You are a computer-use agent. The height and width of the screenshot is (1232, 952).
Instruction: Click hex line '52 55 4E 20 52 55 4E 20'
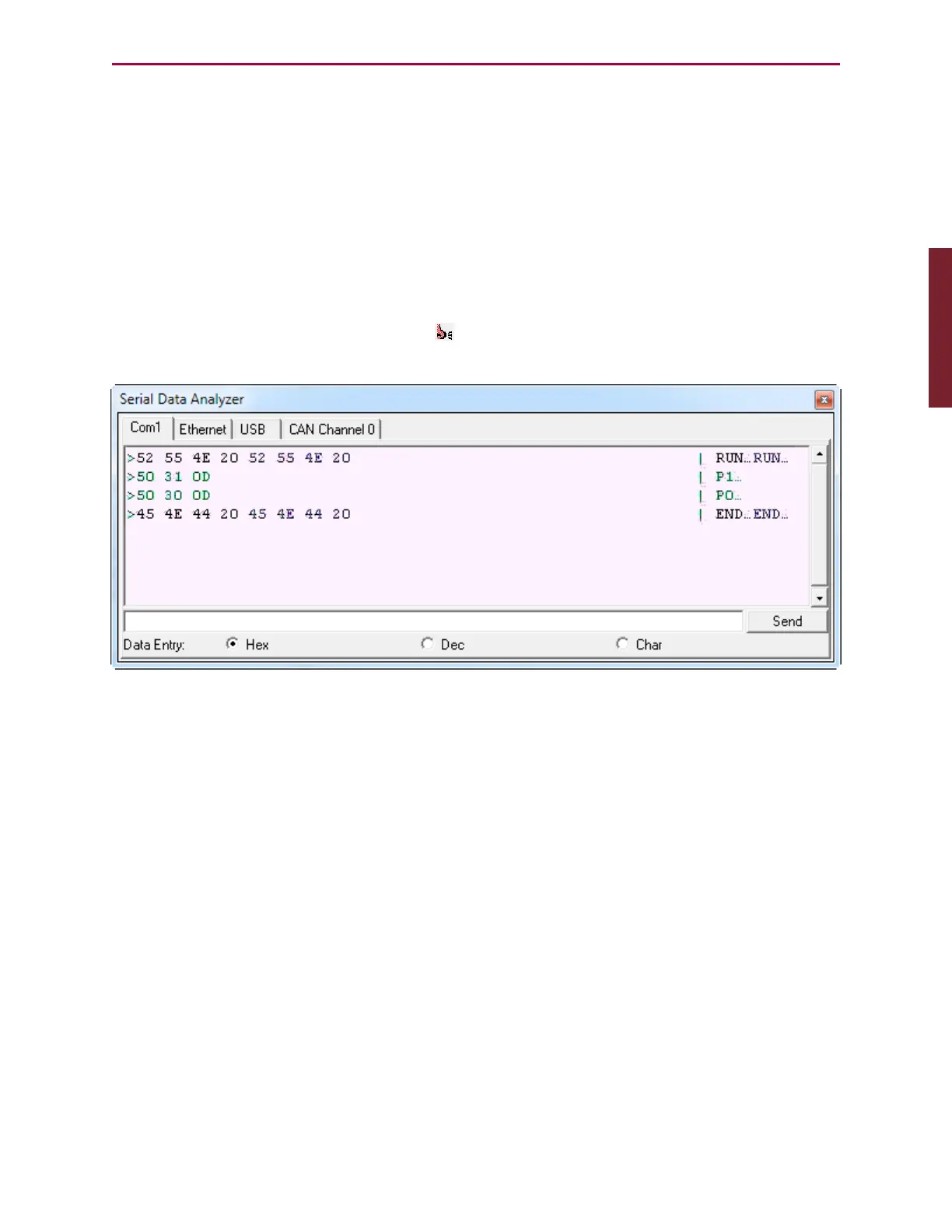click(239, 458)
